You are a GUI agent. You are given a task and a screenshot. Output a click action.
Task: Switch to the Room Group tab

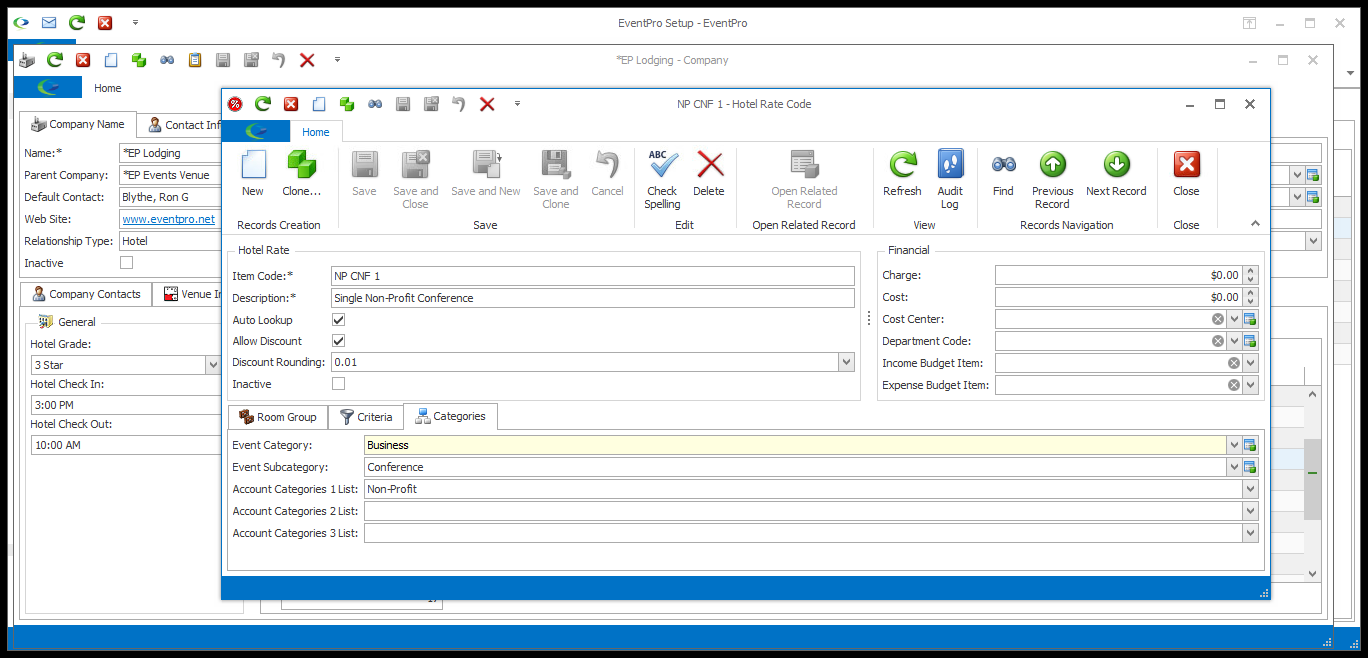tap(277, 417)
